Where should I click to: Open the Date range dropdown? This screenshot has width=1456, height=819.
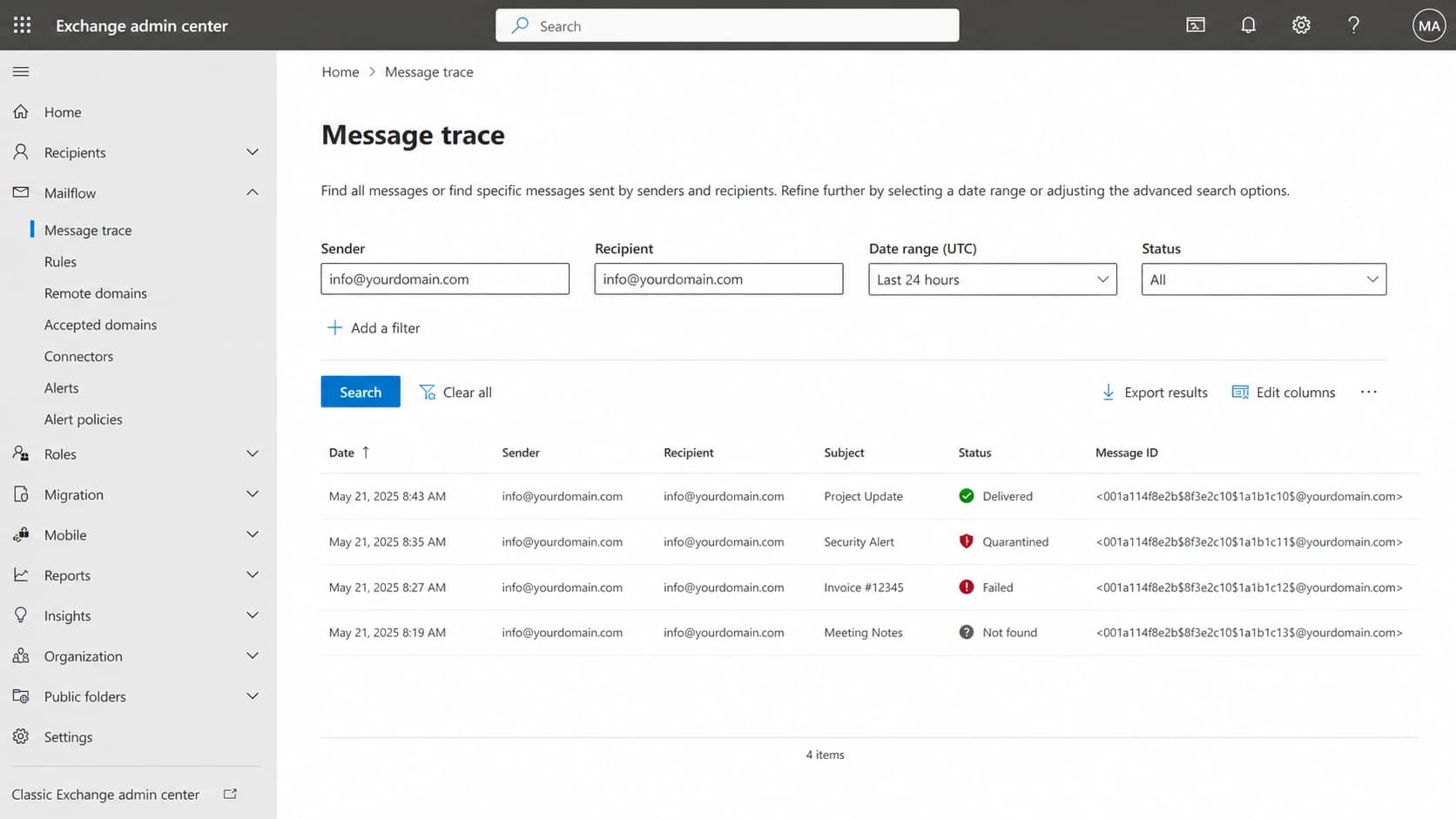(x=993, y=279)
